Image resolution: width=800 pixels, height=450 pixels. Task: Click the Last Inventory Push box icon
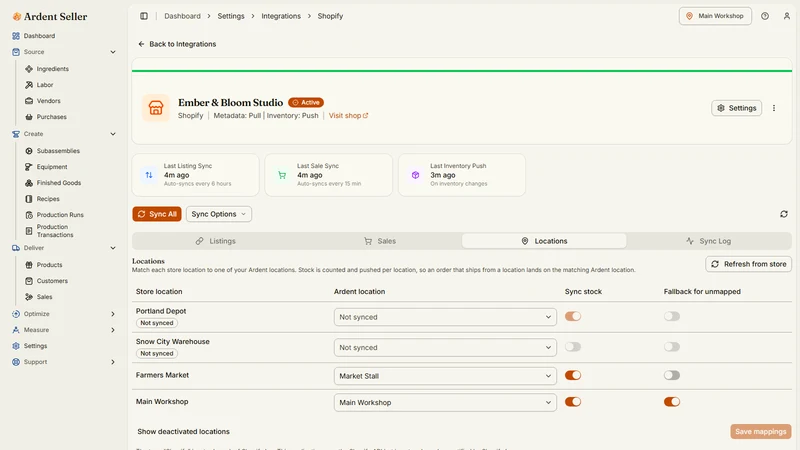click(415, 175)
